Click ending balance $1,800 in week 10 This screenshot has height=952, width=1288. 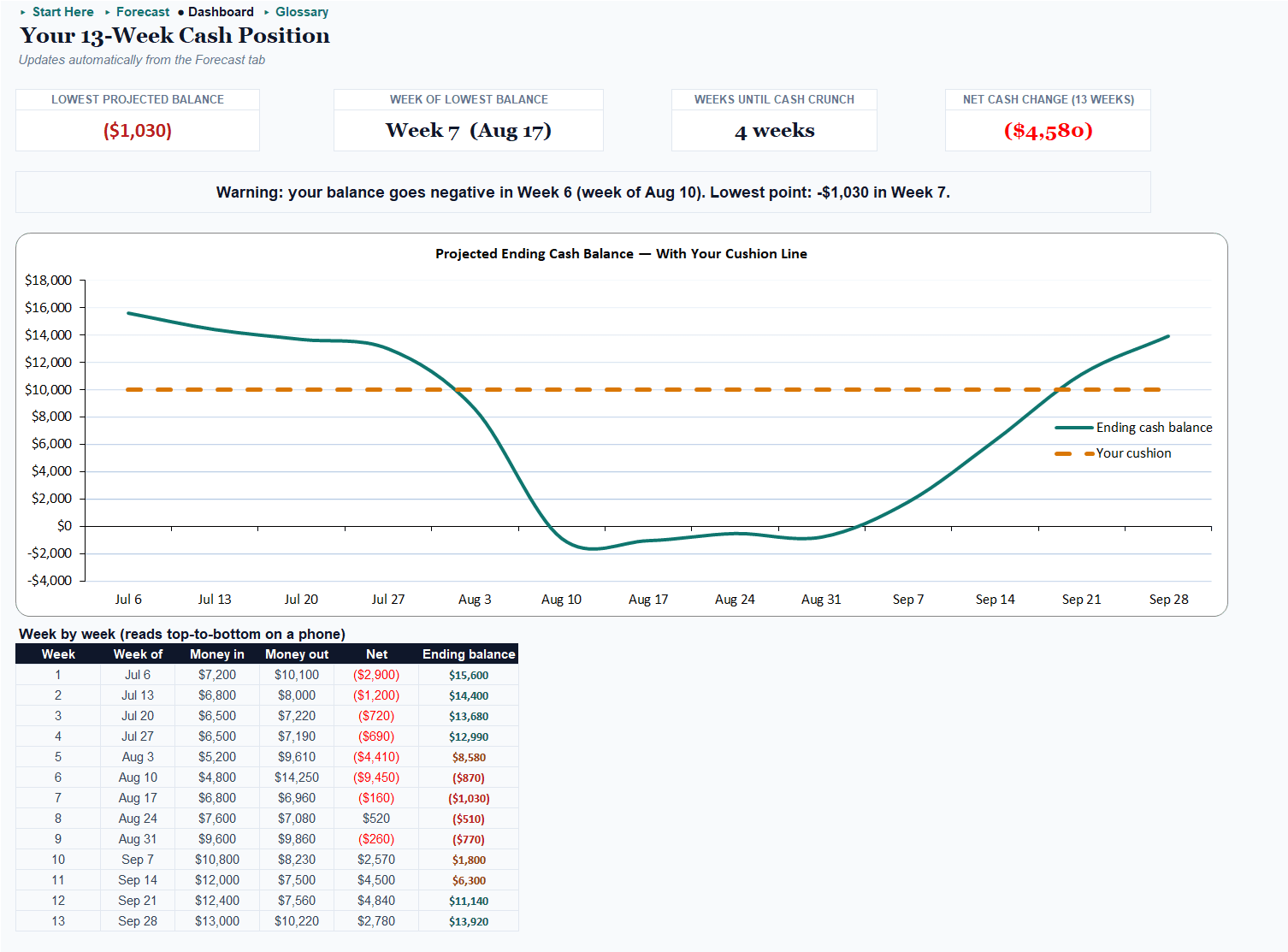[469, 860]
